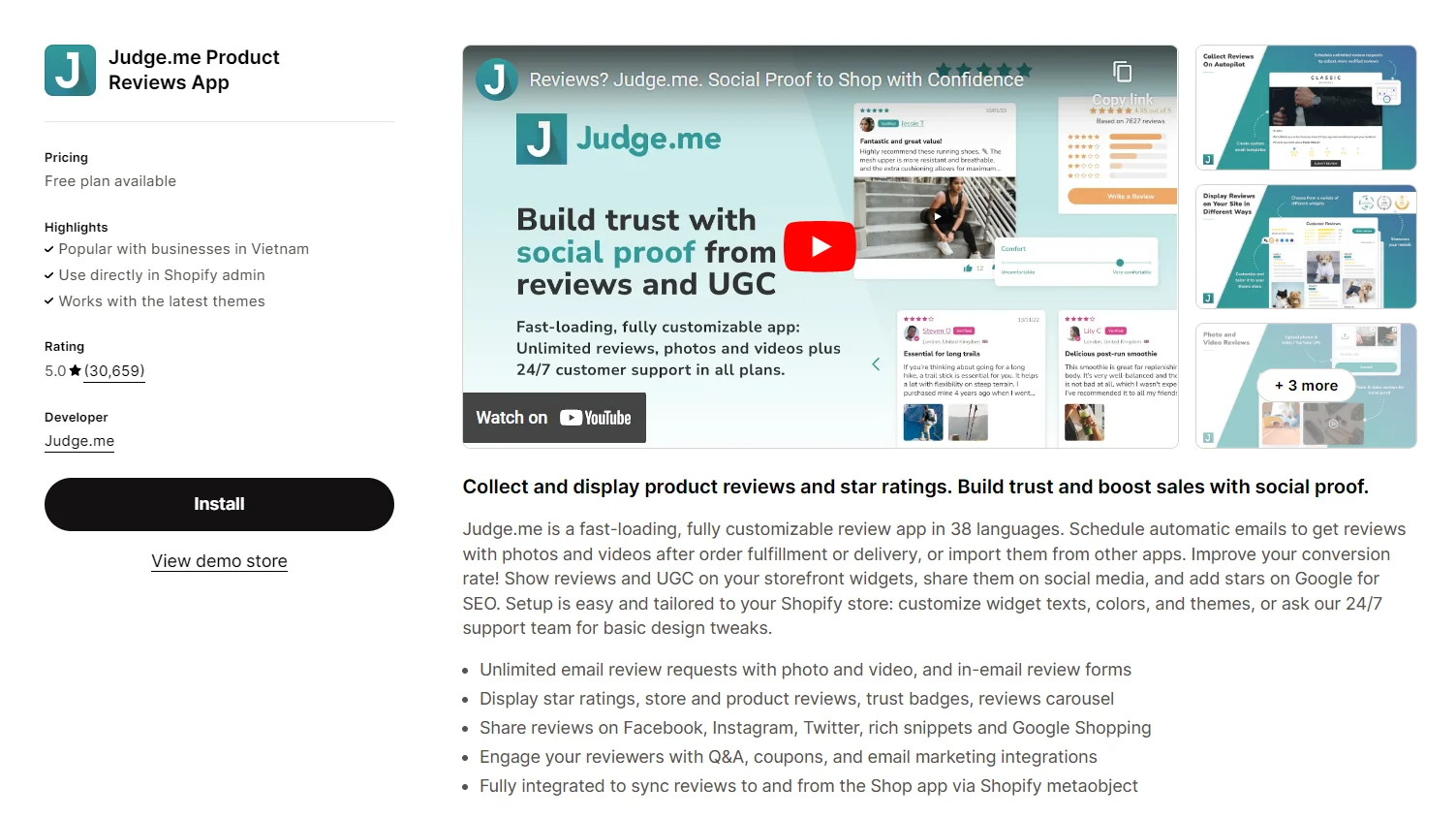The image size is (1456, 819).
Task: Click Watch on YouTube button
Action: (x=554, y=418)
